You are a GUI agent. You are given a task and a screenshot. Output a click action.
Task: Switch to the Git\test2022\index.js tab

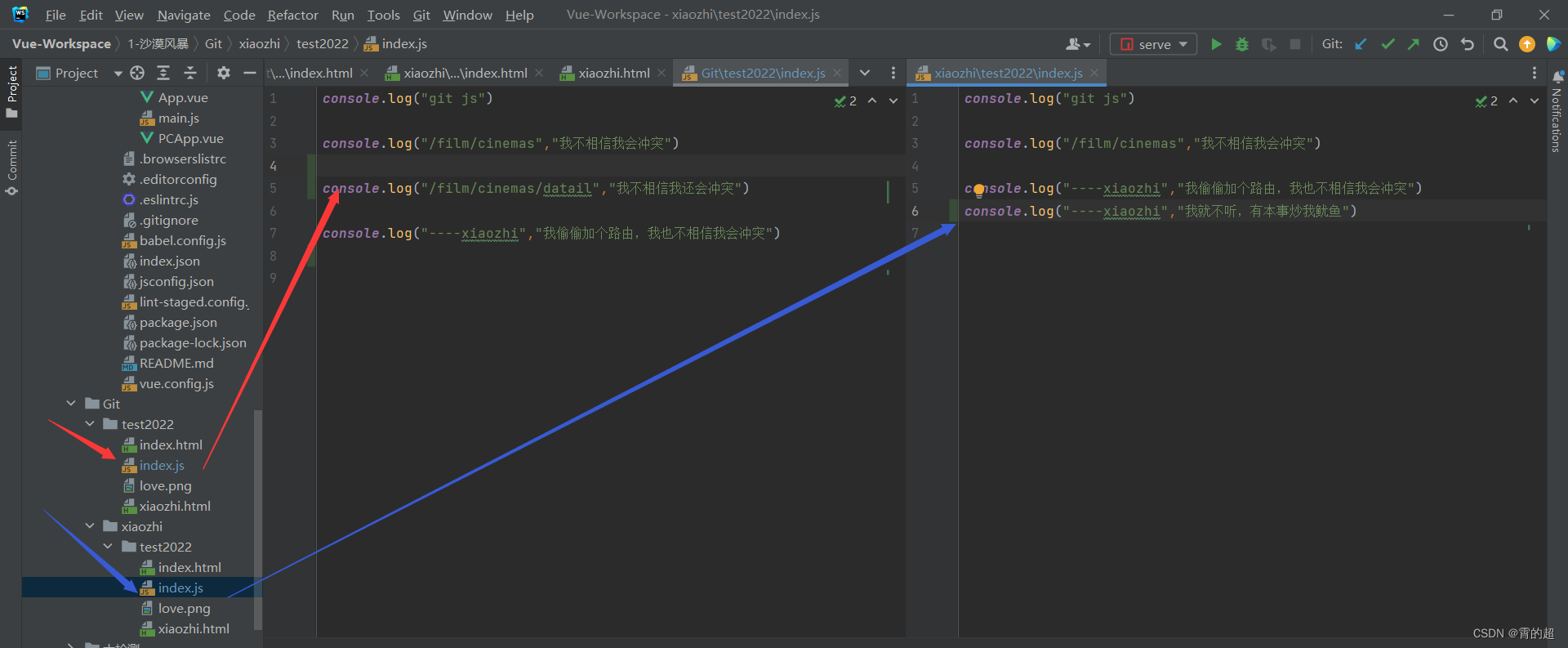[x=763, y=73]
